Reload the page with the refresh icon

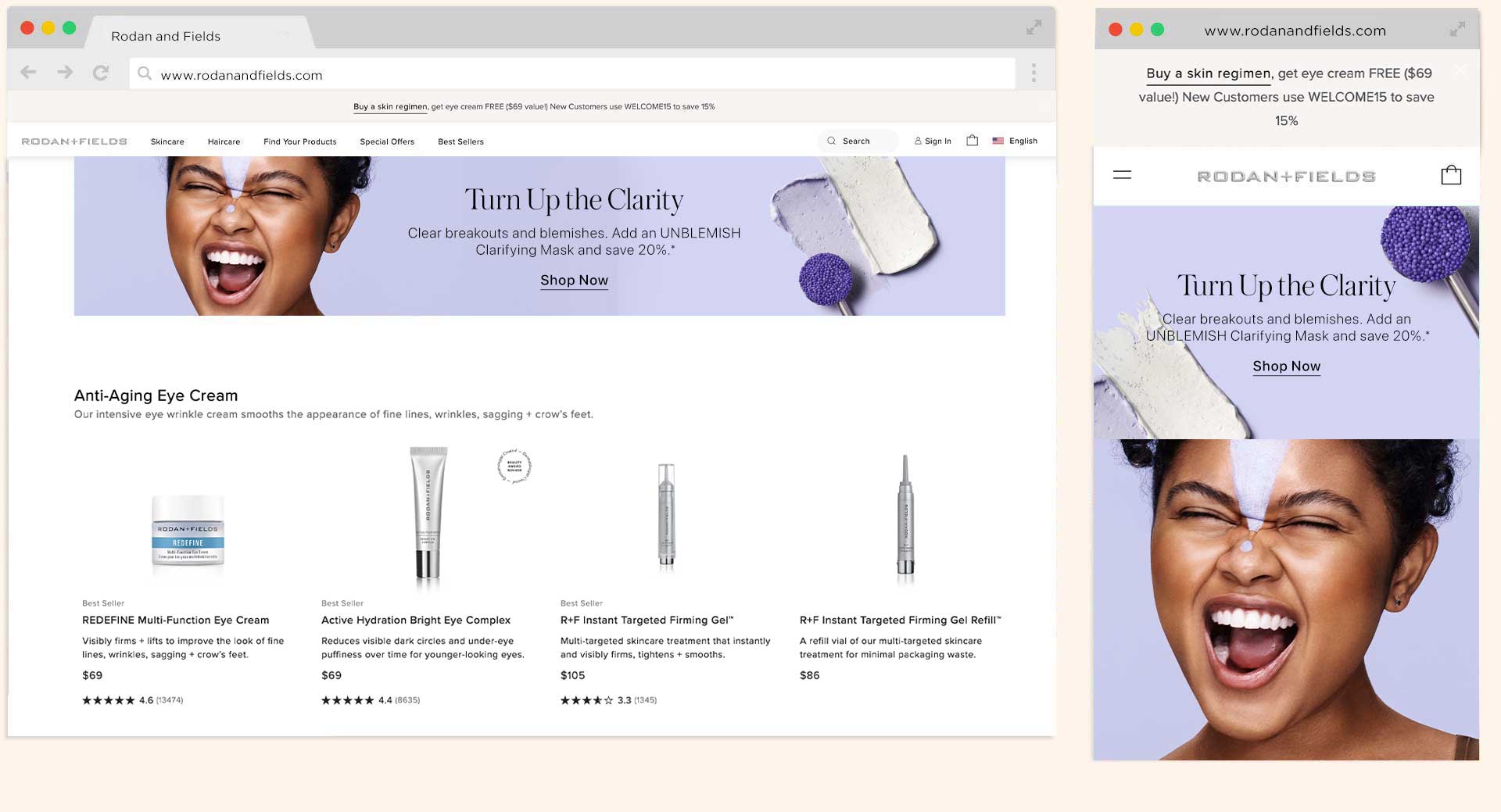(x=101, y=73)
